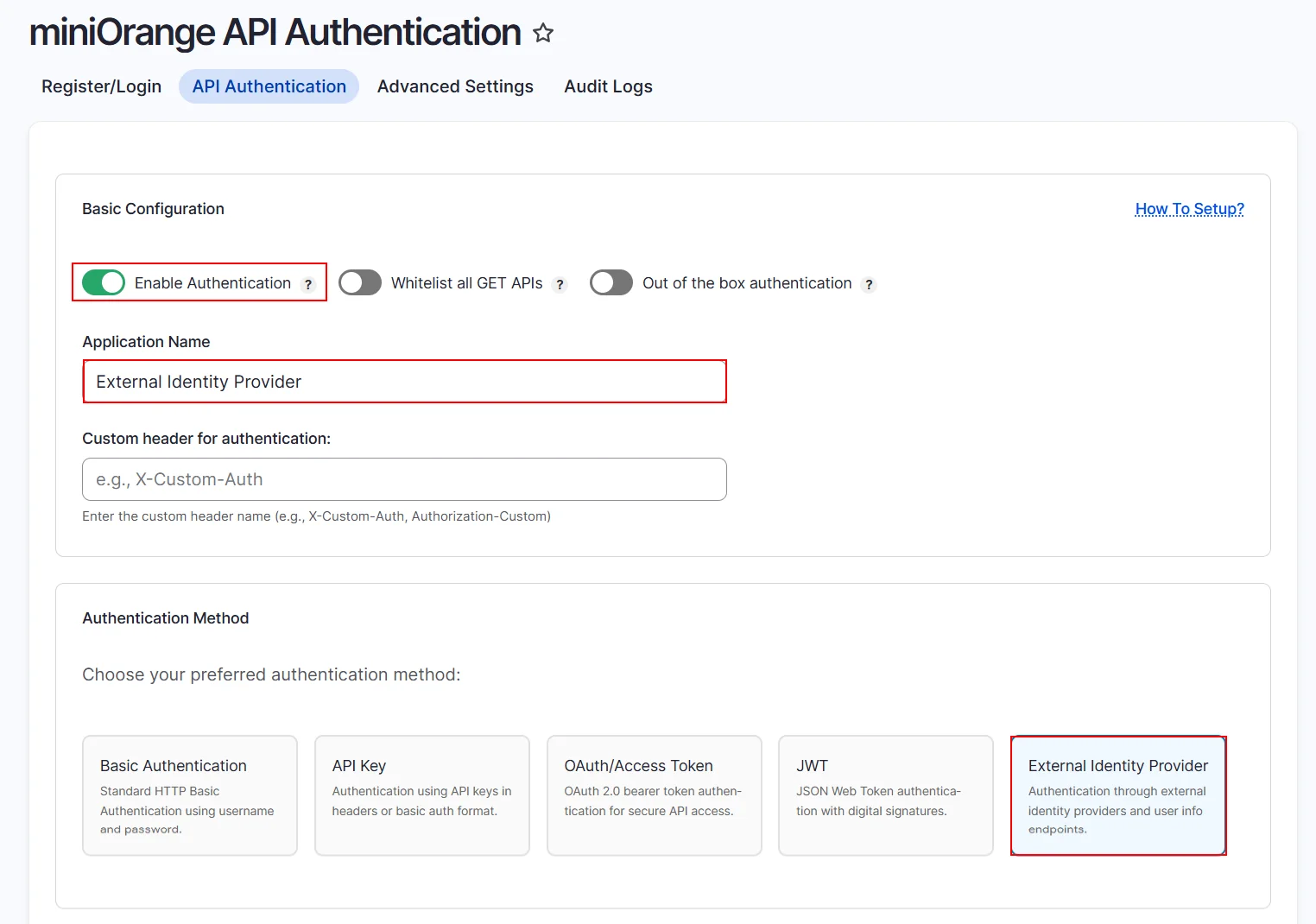This screenshot has width=1316, height=924.
Task: Select the OAuth/Access Token method card
Action: pos(655,795)
